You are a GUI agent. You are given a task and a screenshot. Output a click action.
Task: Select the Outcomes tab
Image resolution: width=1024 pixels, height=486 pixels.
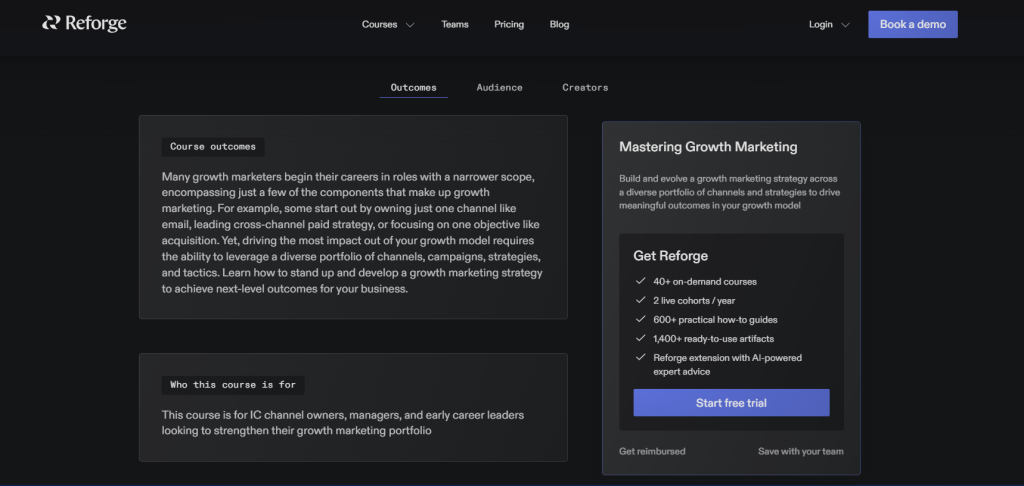coord(413,88)
